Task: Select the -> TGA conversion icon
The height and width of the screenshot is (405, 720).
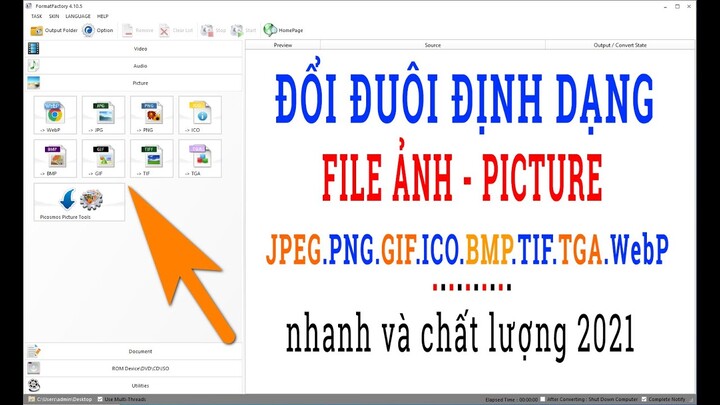Action: coord(200,158)
